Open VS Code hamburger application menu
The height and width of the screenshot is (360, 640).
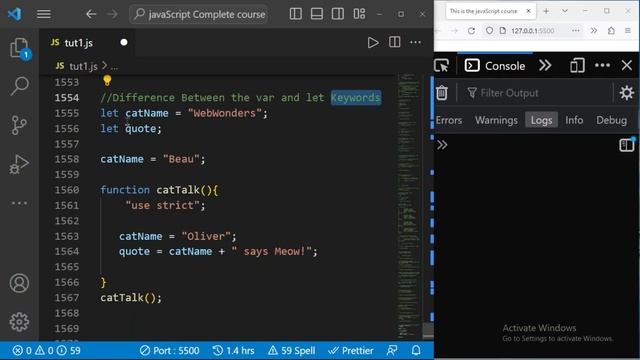tap(44, 14)
